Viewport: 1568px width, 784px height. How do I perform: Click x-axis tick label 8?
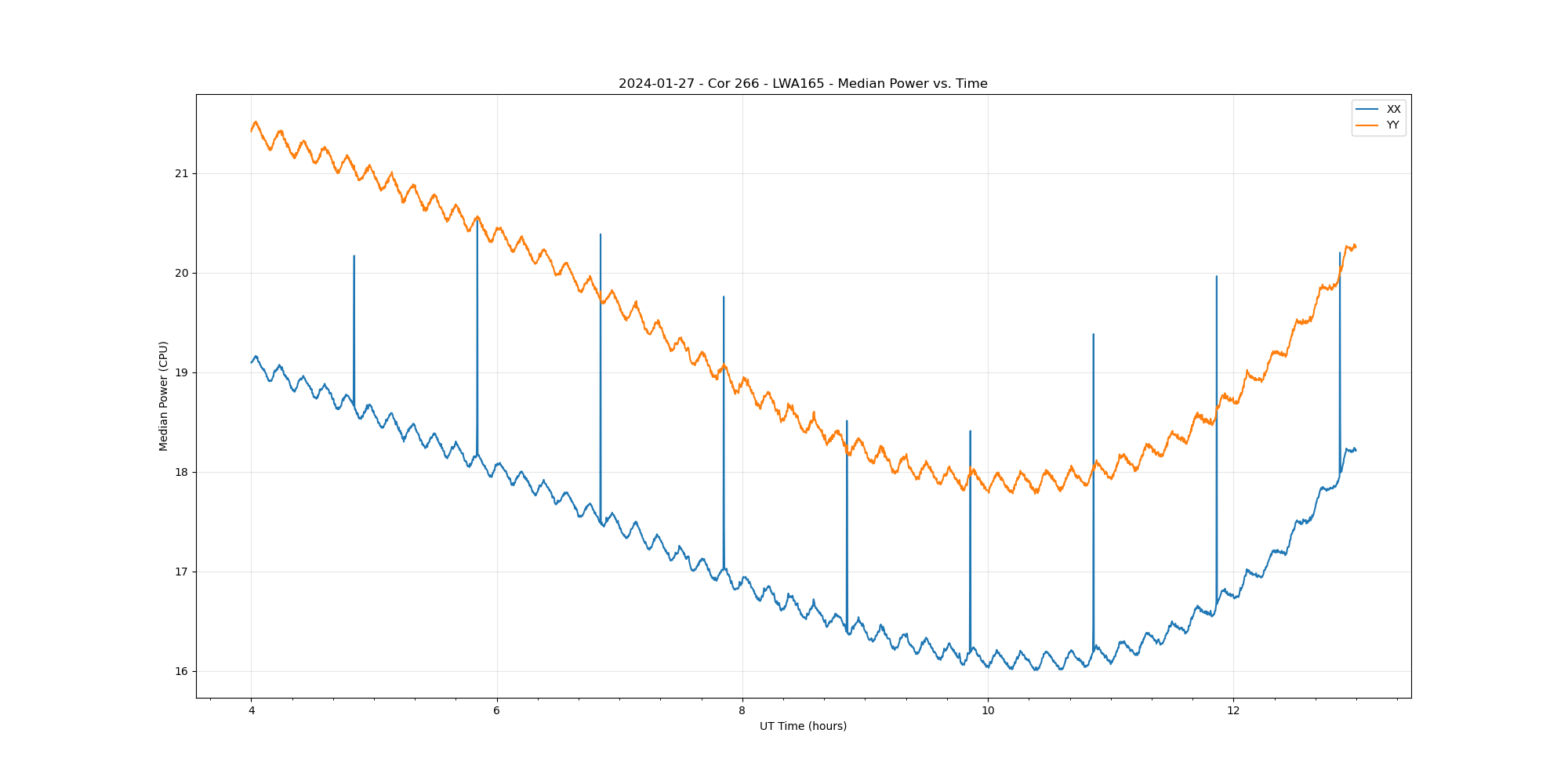[x=742, y=711]
